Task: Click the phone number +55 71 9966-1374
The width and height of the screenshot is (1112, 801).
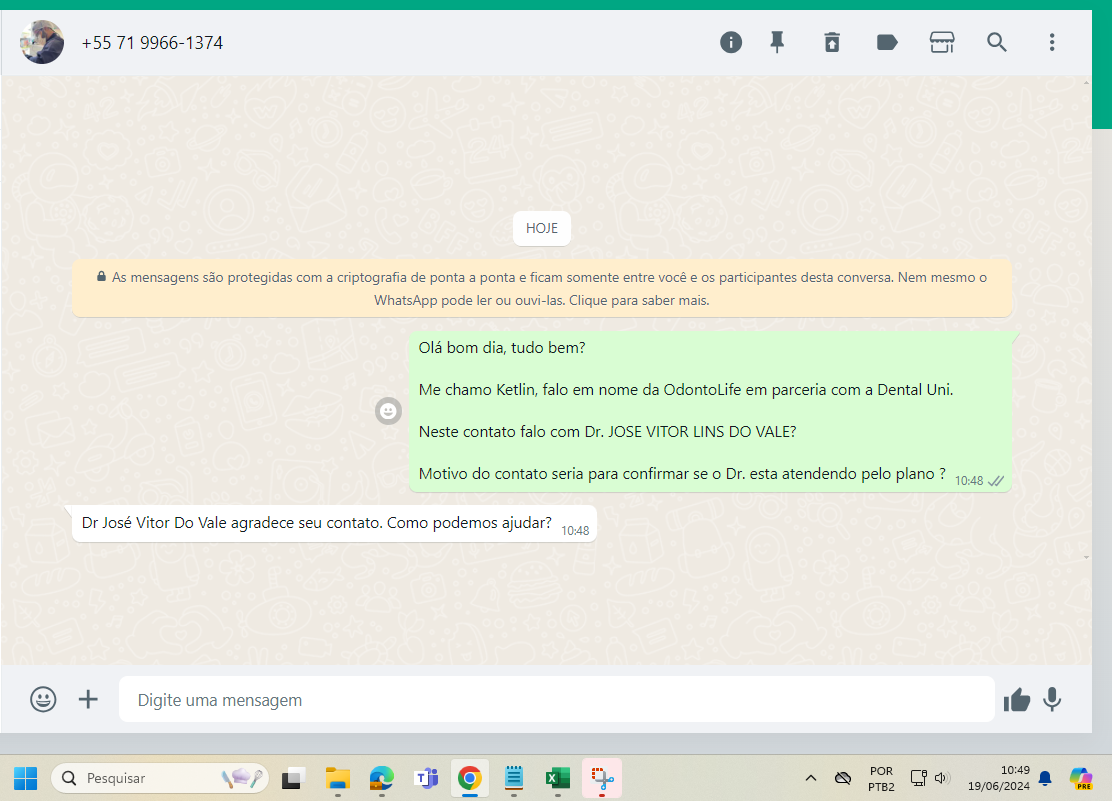Action: 152,43
